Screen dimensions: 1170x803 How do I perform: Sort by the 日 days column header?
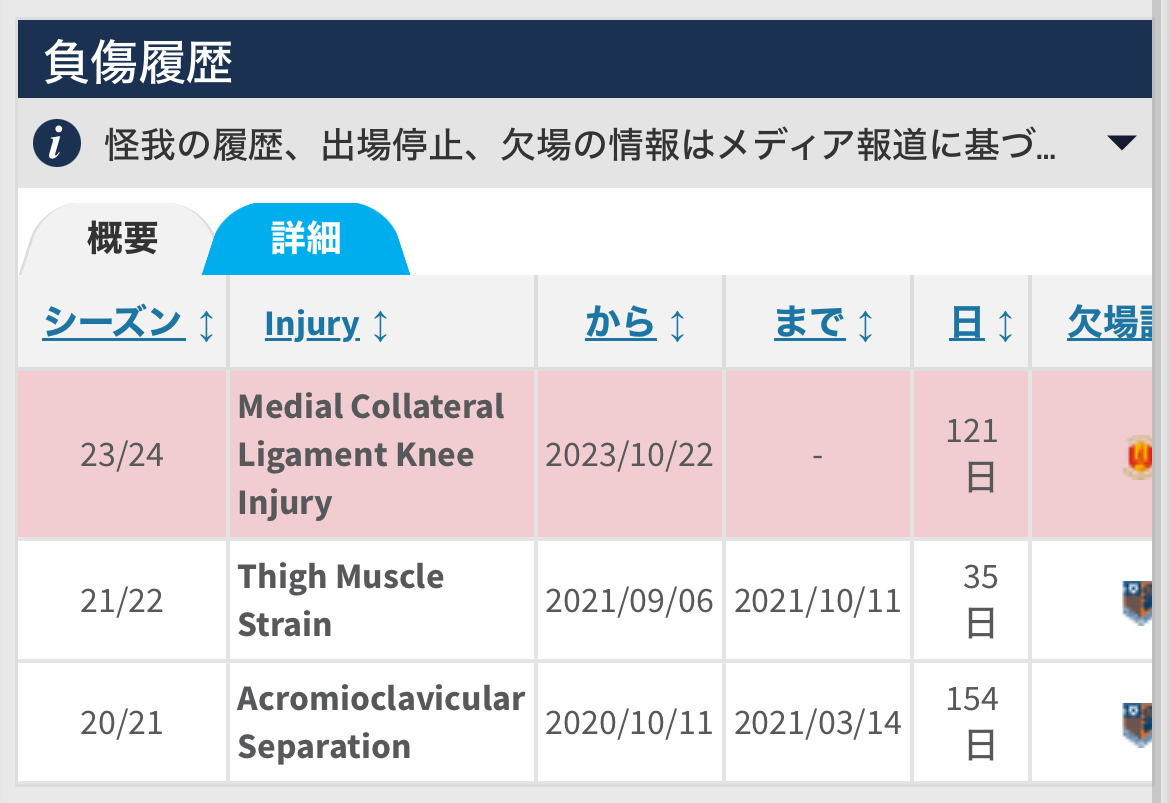966,322
